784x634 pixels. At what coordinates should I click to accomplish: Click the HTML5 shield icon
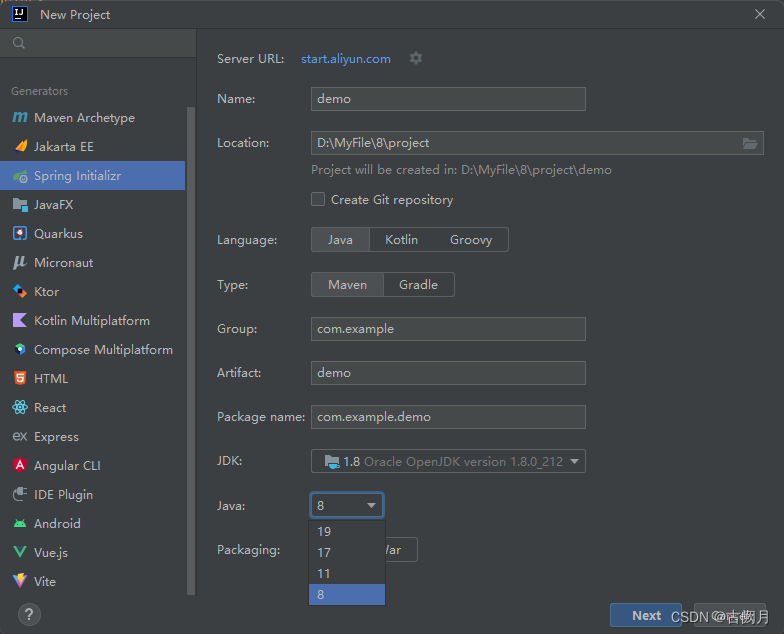coord(20,378)
